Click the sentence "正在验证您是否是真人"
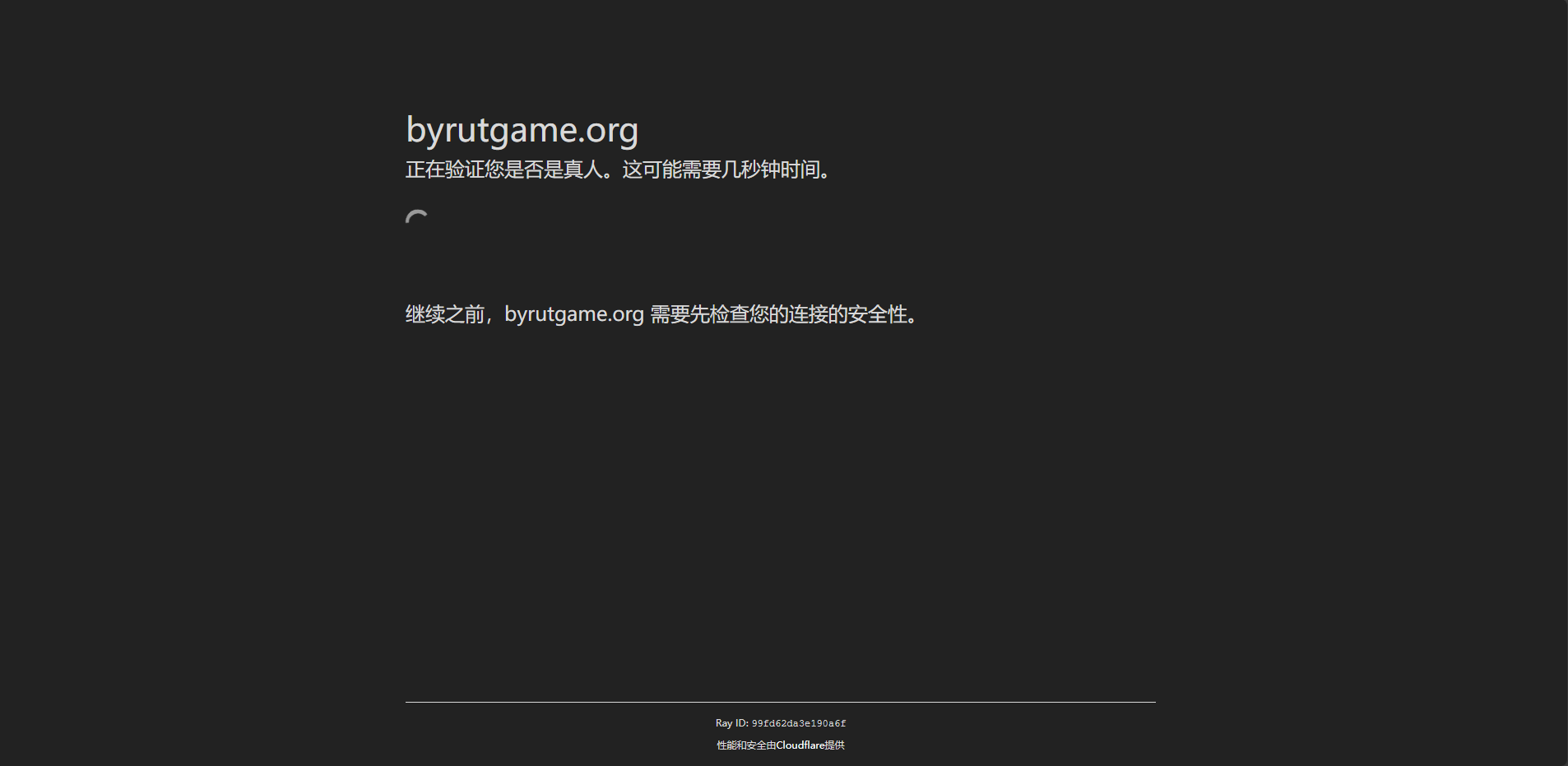1568x766 pixels. point(503,170)
